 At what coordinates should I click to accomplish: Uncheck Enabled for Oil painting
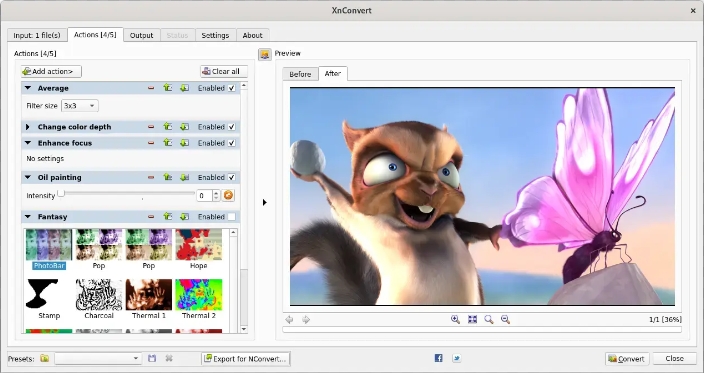pos(232,177)
